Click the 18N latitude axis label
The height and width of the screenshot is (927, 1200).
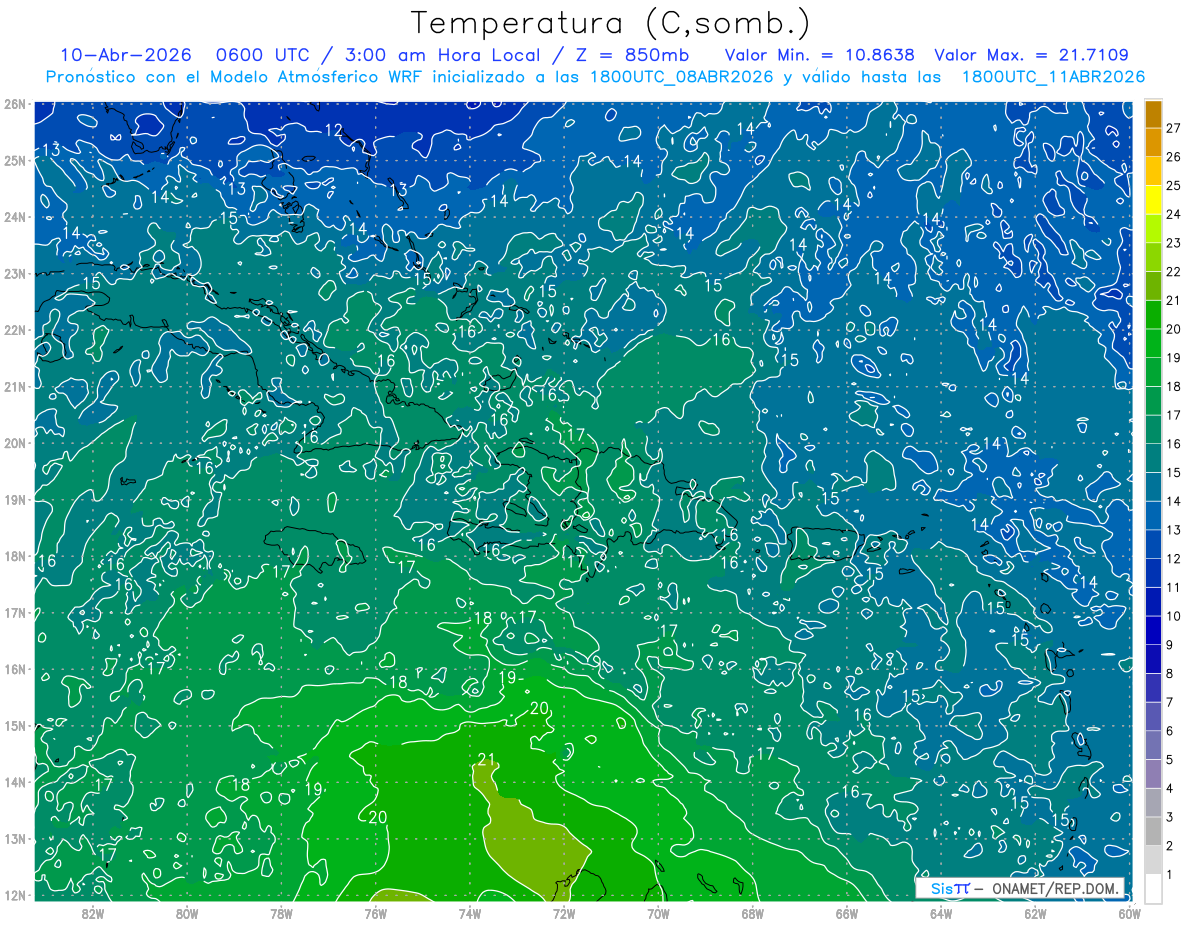click(x=15, y=556)
